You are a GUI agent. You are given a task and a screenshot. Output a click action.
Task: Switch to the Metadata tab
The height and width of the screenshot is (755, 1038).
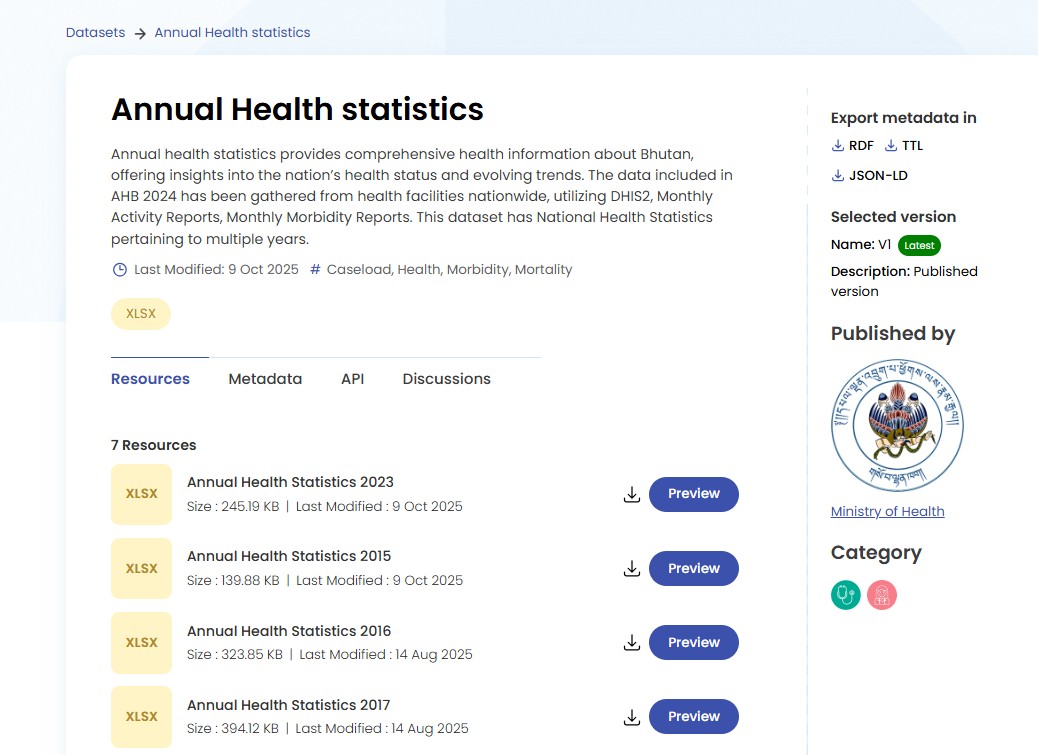click(265, 379)
